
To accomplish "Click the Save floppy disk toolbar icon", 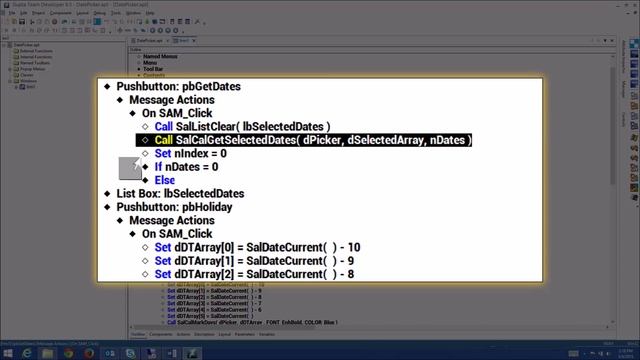I will (x=22, y=22).
